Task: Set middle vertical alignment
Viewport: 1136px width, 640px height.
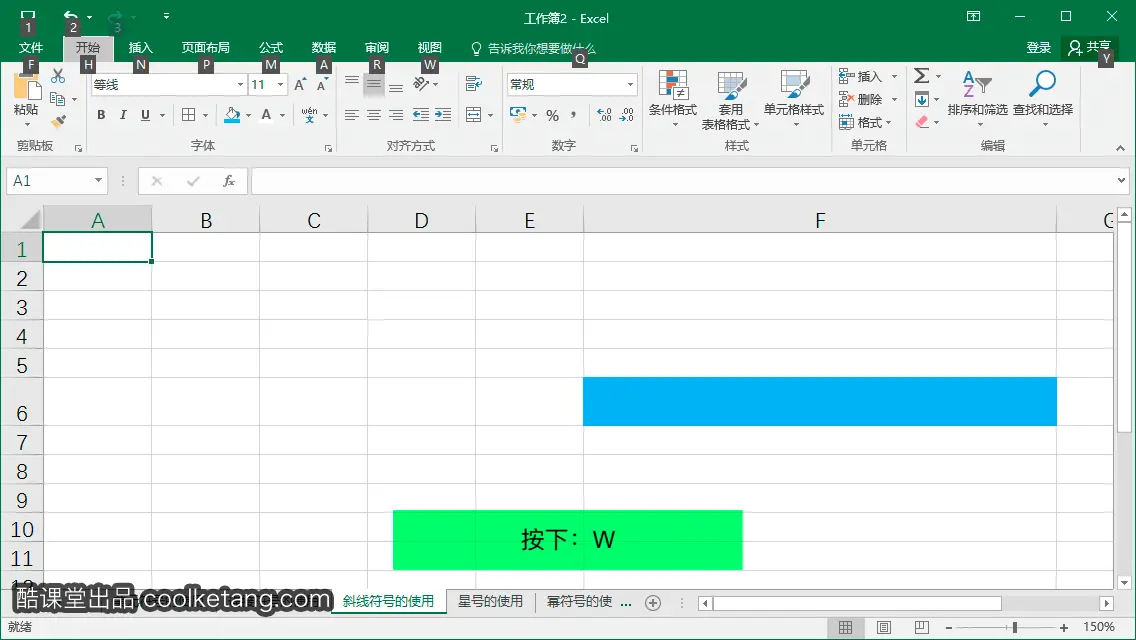Action: click(374, 85)
